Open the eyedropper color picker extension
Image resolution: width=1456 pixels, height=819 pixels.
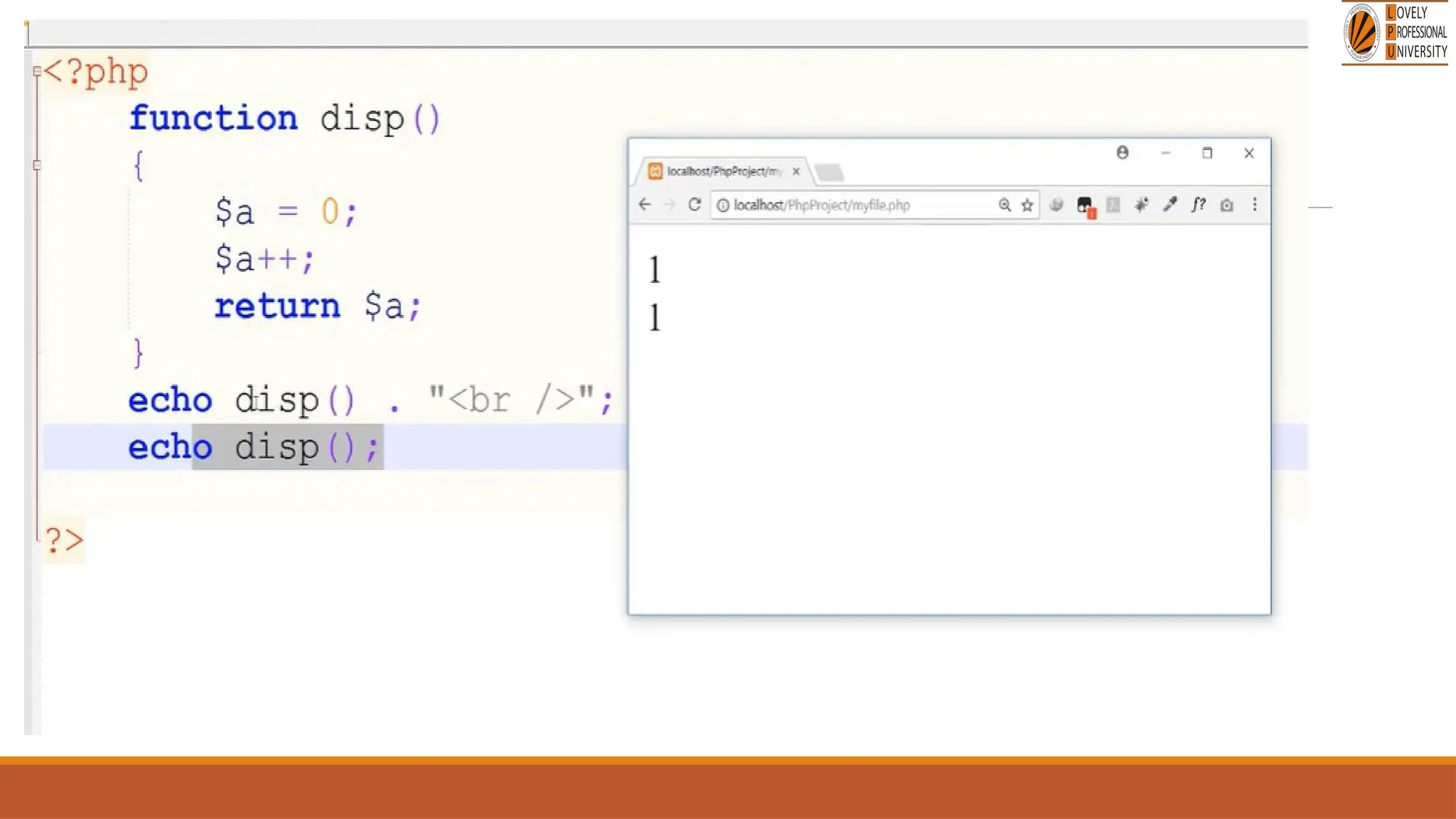coord(1169,205)
